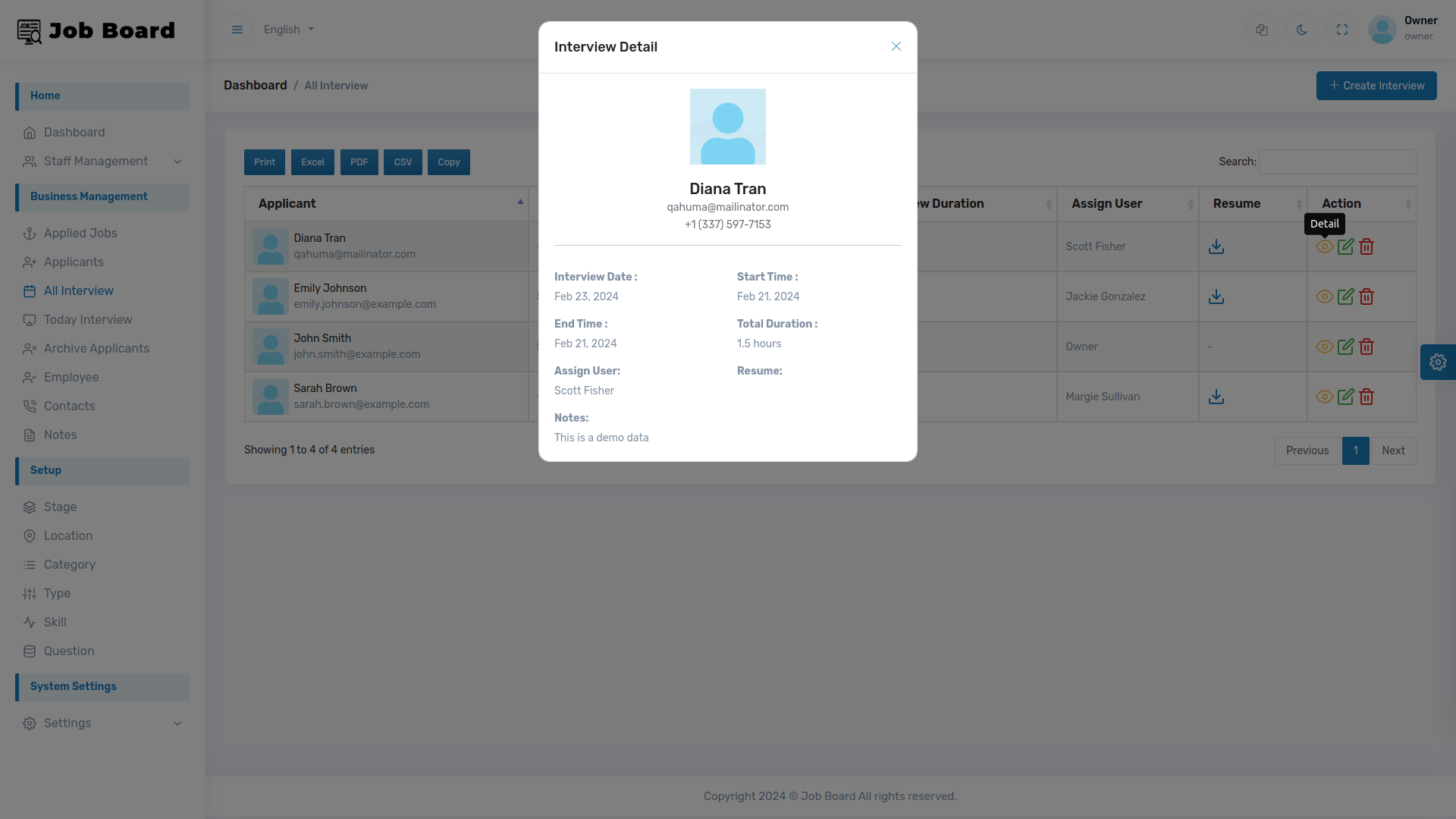
Task: Open Today Interview from the sidebar
Action: pos(88,320)
